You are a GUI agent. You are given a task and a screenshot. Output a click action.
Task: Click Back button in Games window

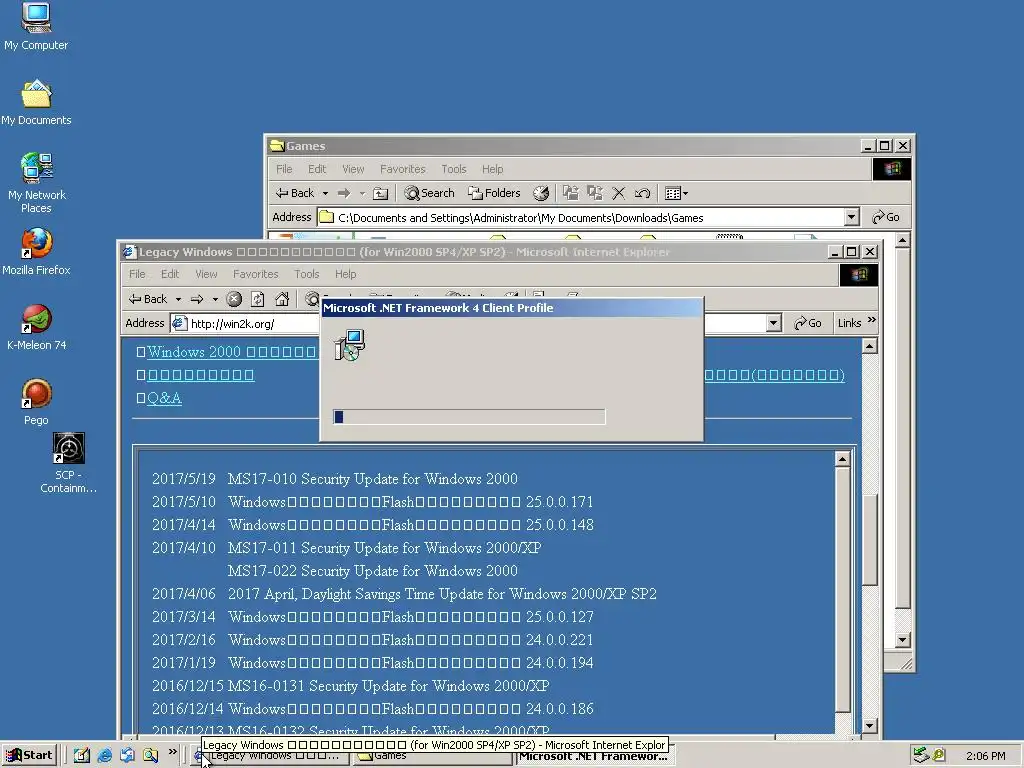295,193
